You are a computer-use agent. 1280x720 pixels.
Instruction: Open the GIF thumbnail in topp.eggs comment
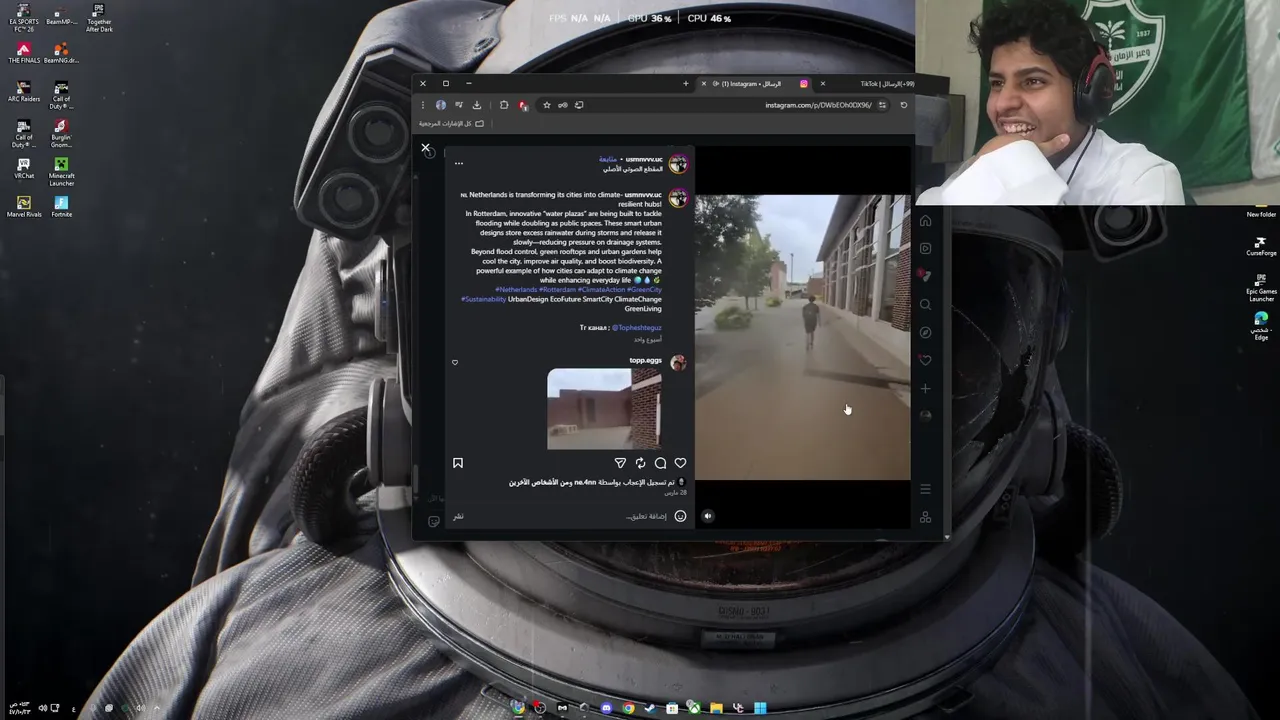click(604, 409)
